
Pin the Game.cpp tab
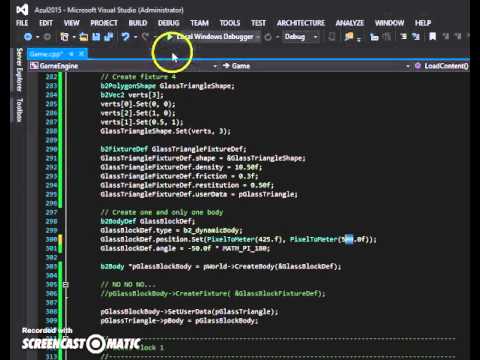(x=71, y=54)
